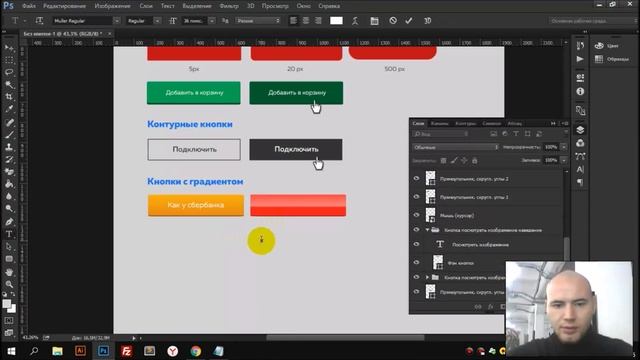Viewport: 640px width, 360px height.
Task: Toggle text orientation
Action: (39, 20)
